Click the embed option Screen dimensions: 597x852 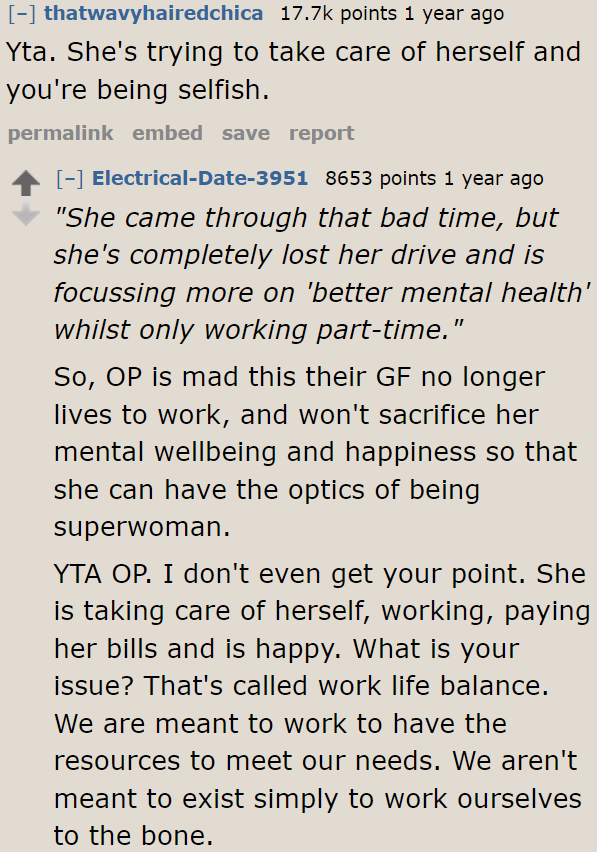click(x=167, y=133)
